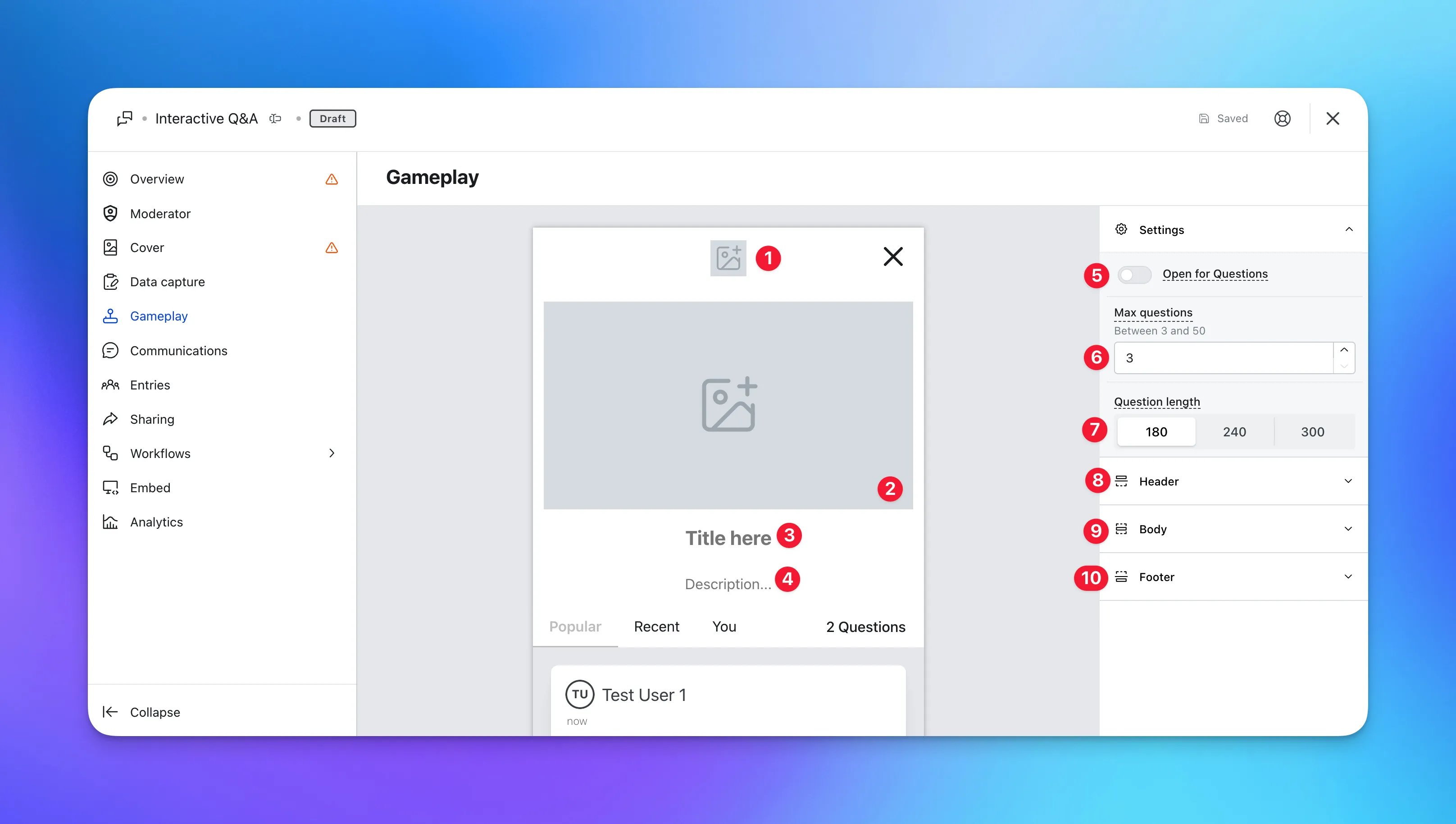Click the Overview target icon
The height and width of the screenshot is (824, 1456).
pos(110,179)
